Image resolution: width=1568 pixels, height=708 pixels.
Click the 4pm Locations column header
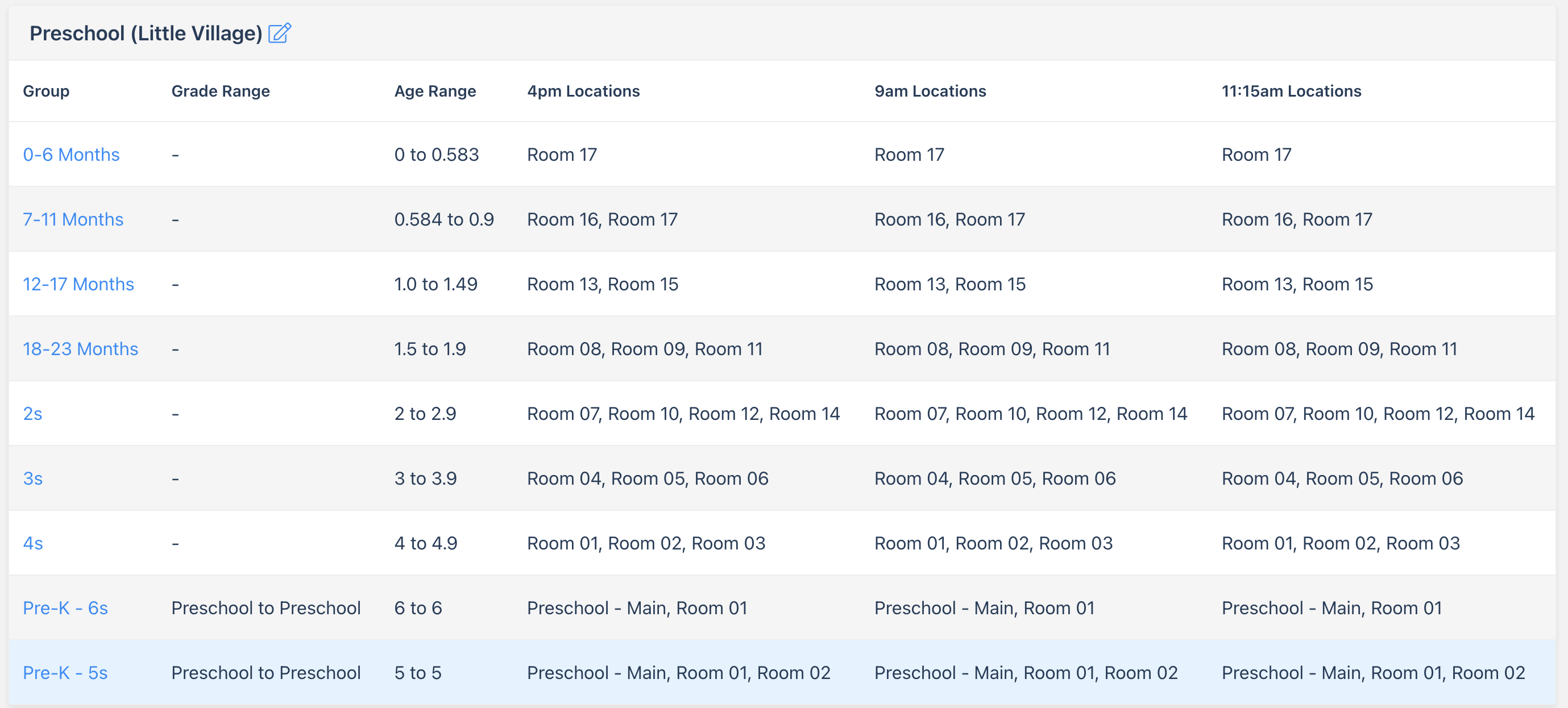click(583, 91)
